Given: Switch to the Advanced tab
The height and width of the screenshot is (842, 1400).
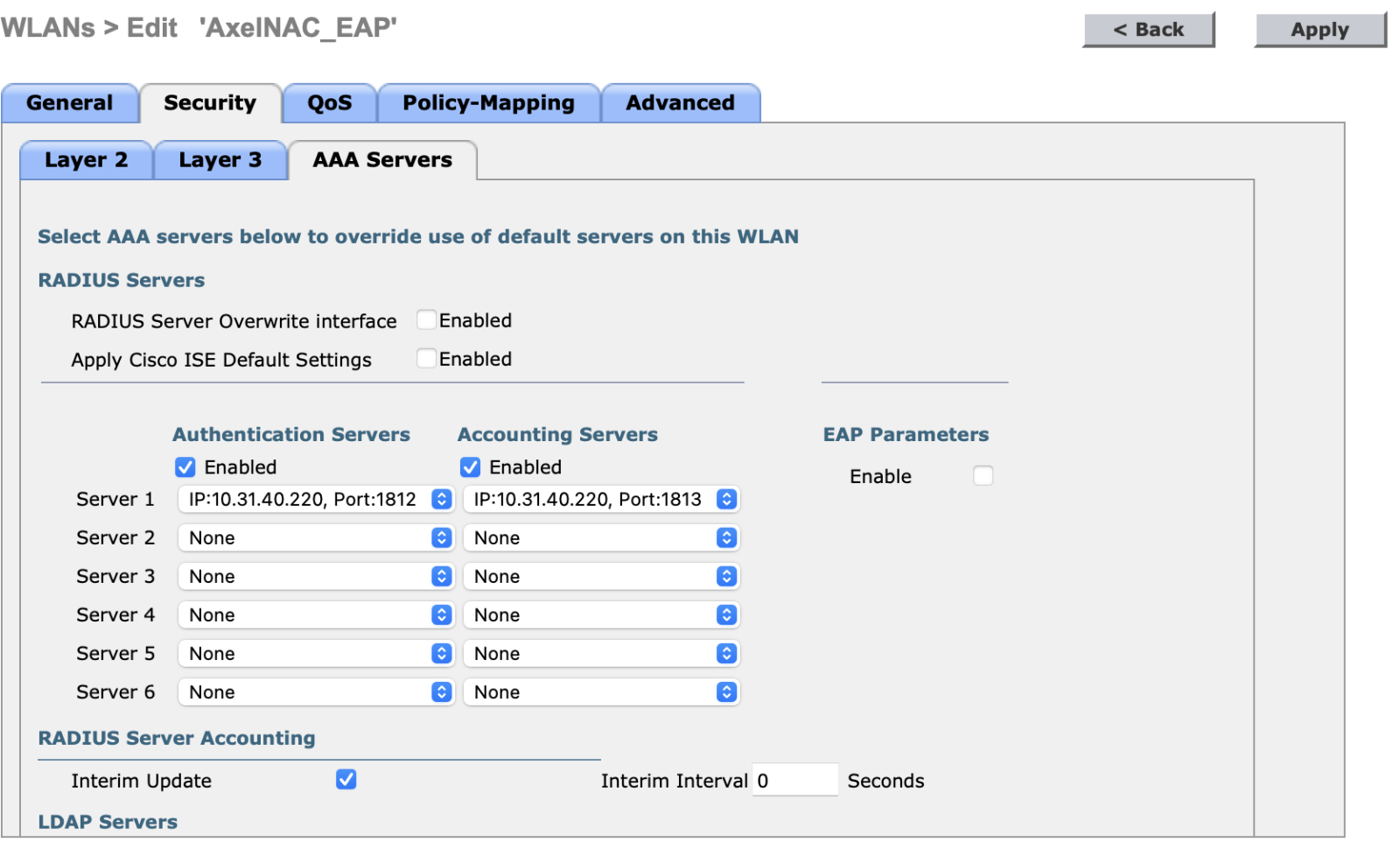Looking at the screenshot, I should pos(680,103).
